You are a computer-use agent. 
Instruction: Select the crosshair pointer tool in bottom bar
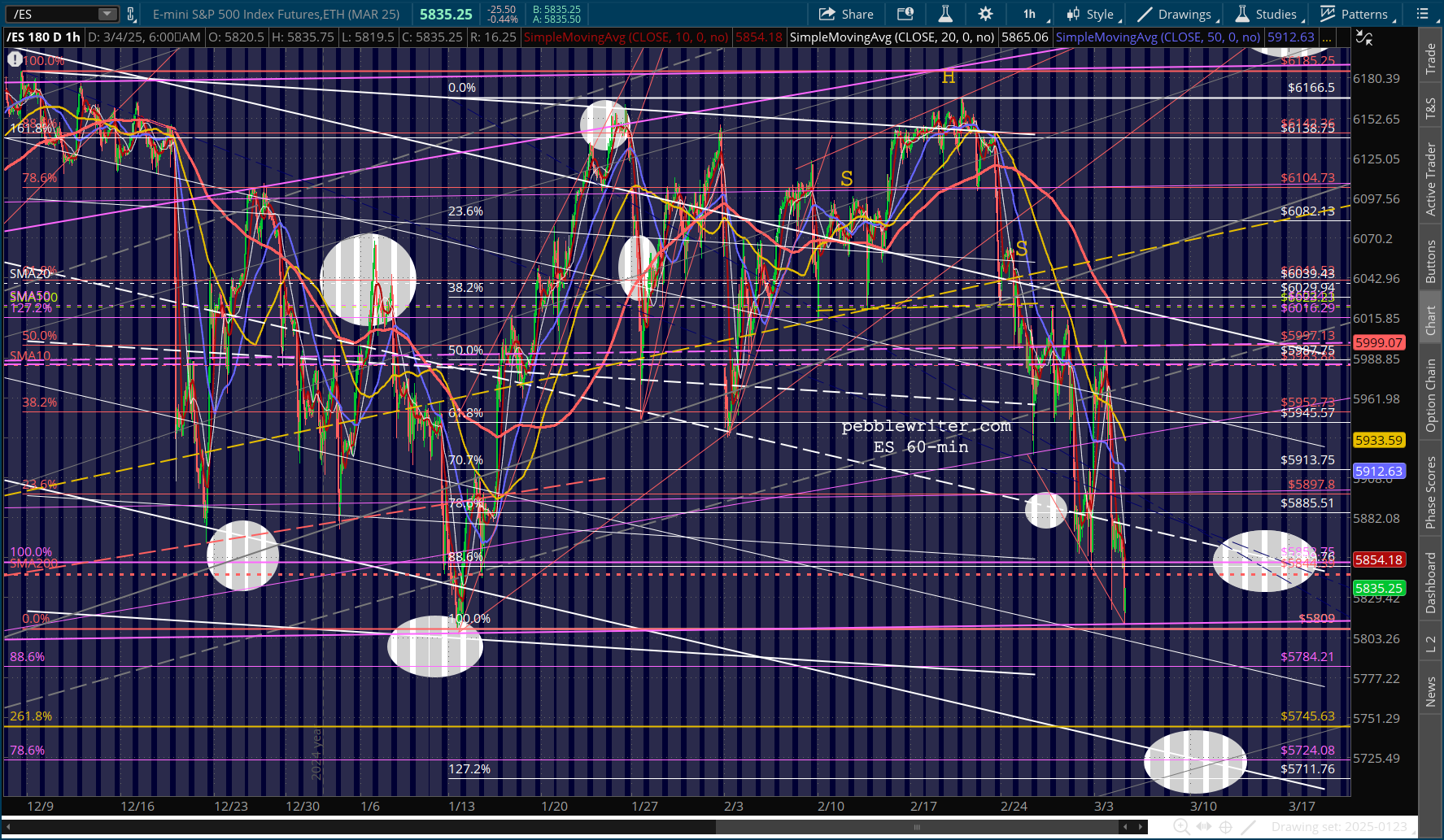(x=1225, y=827)
